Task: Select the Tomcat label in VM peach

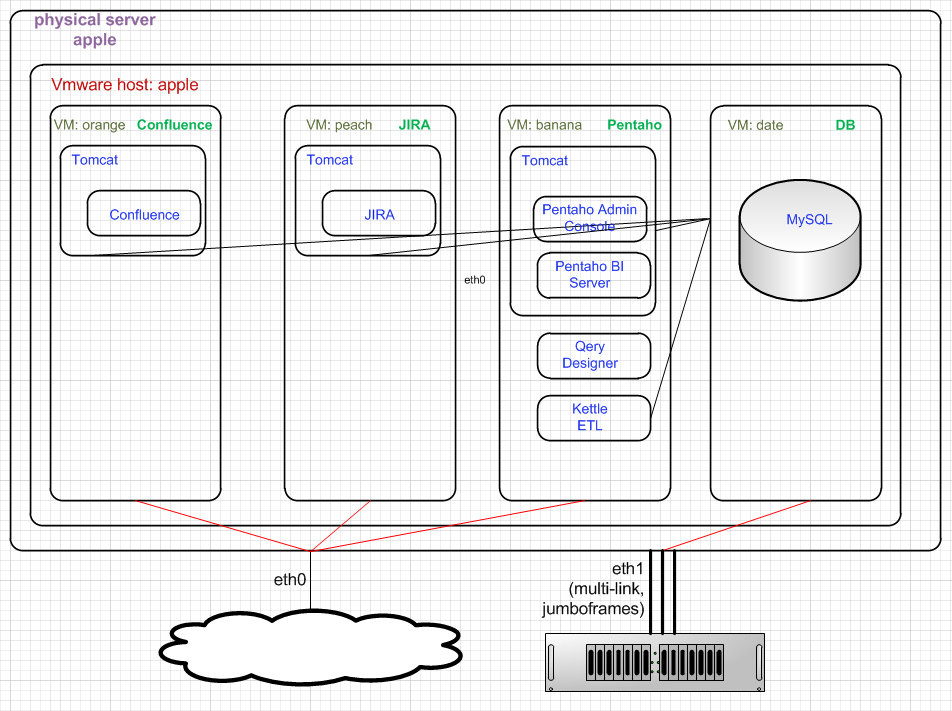Action: pyautogui.click(x=330, y=160)
